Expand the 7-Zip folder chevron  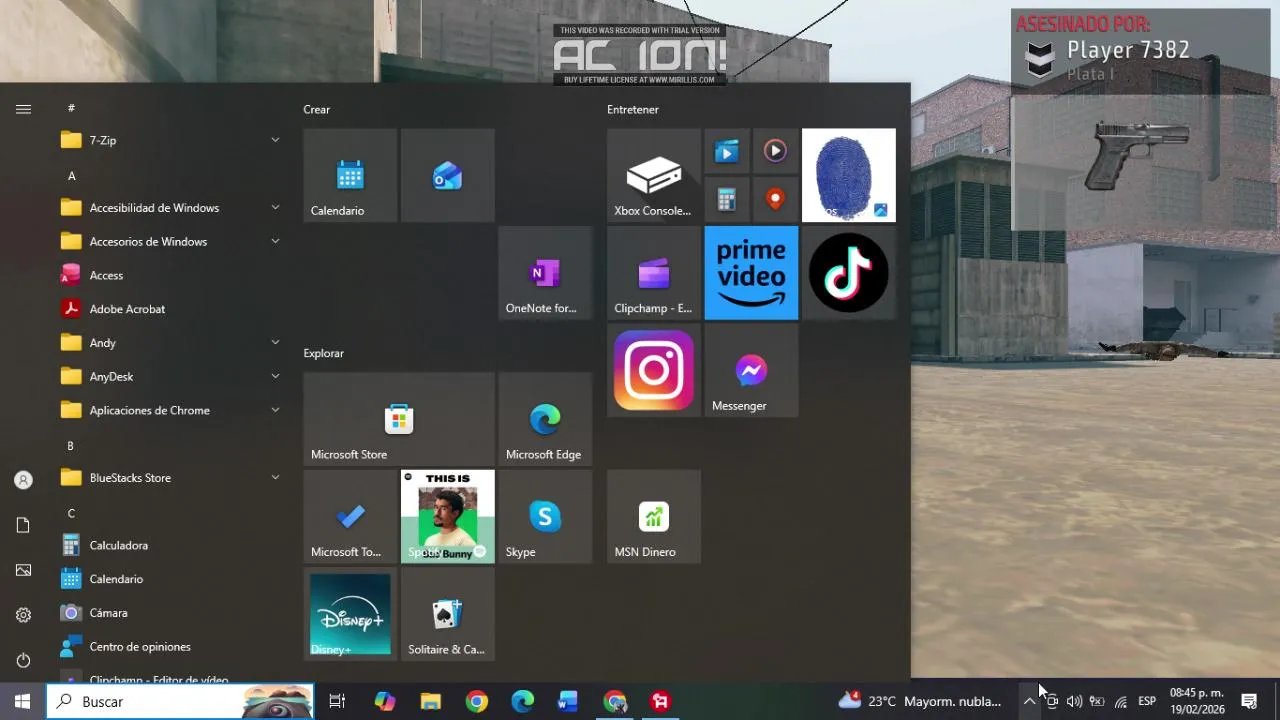coord(275,140)
